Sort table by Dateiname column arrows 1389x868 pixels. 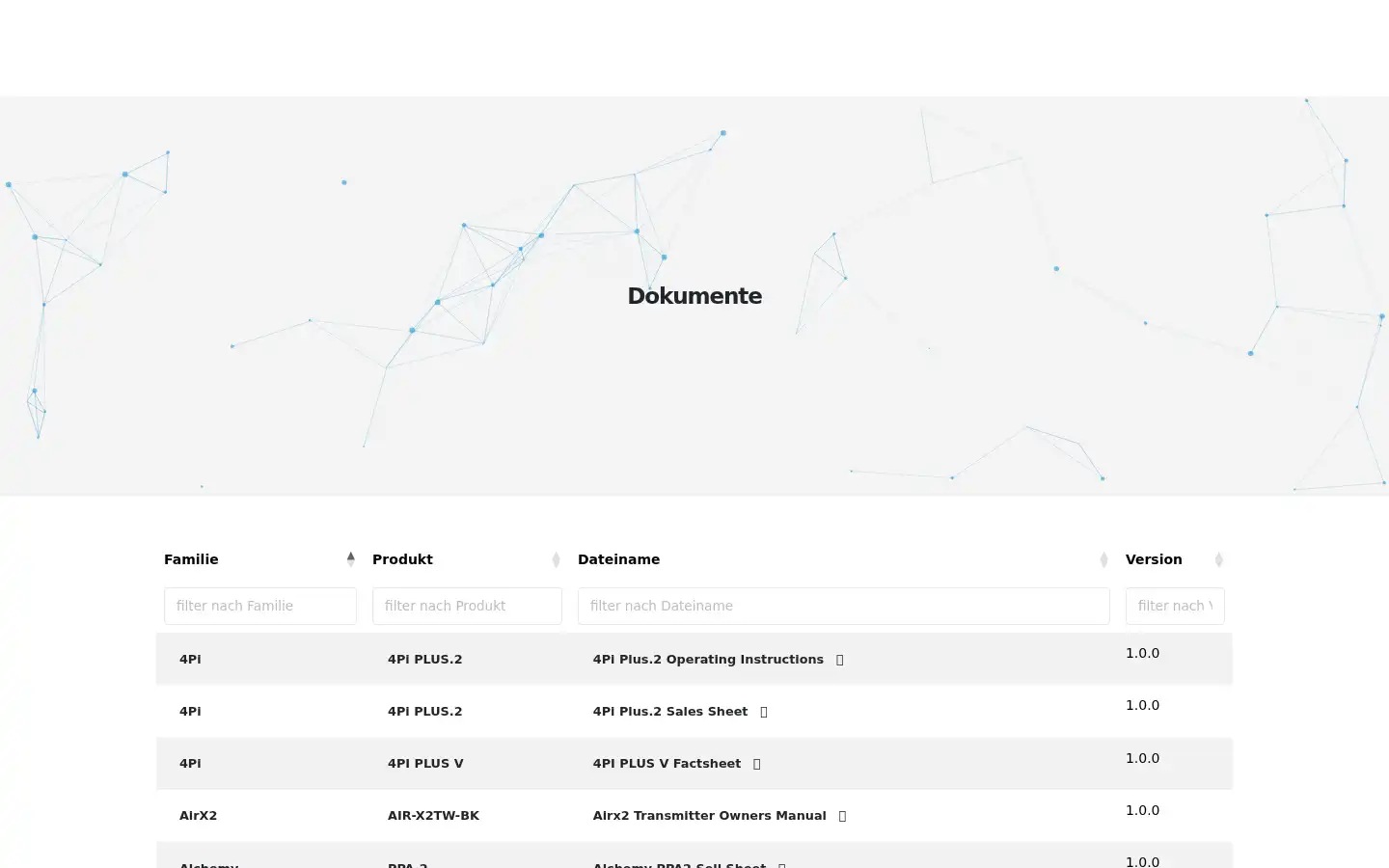pos(1103,559)
